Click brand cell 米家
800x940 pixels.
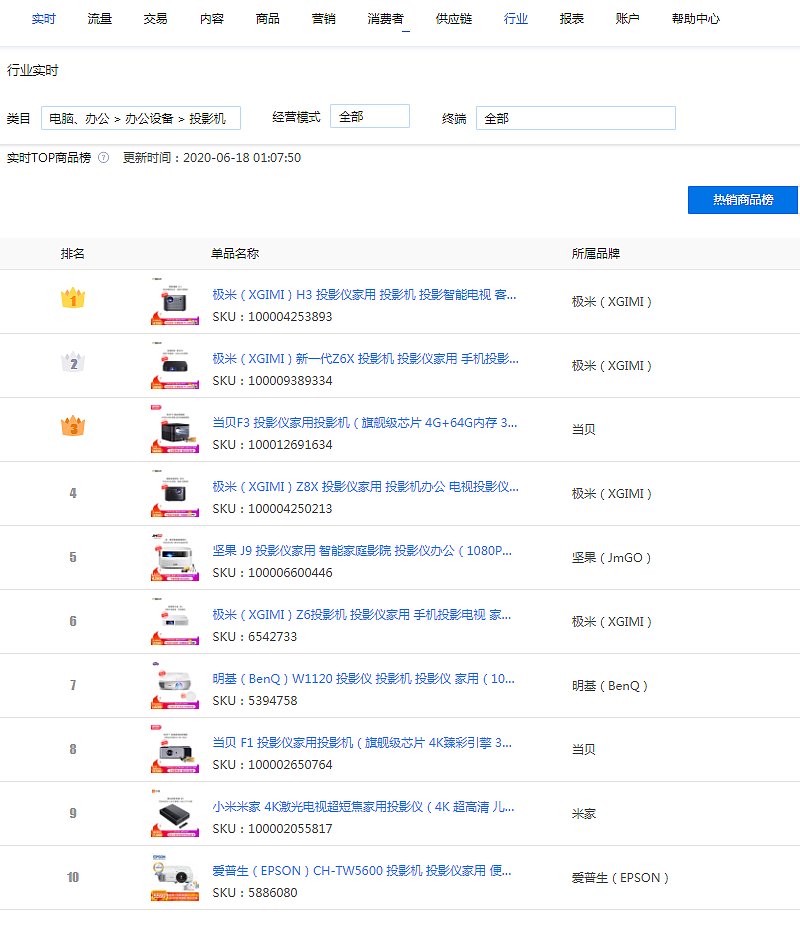point(584,814)
